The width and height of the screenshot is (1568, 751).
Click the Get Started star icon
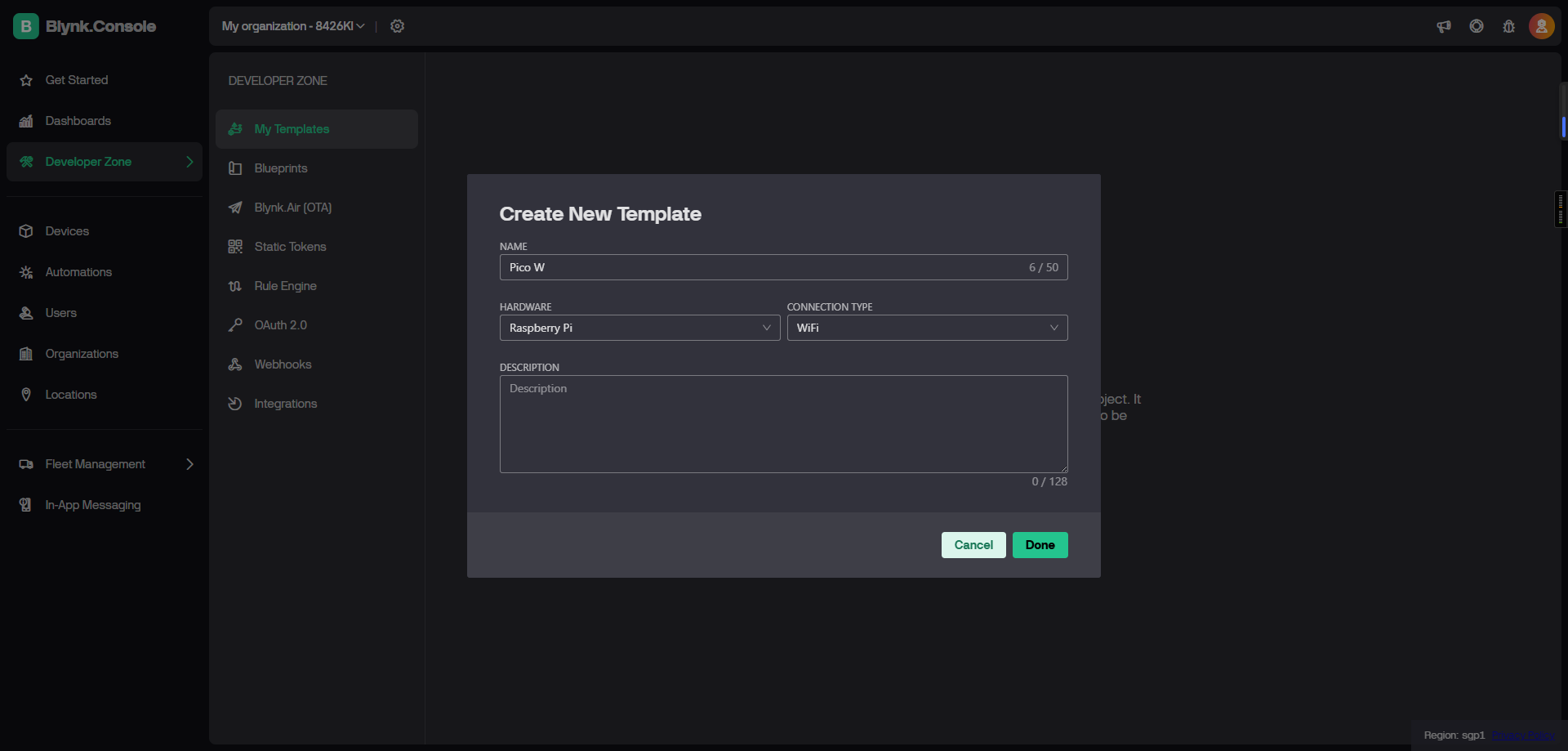click(x=26, y=80)
